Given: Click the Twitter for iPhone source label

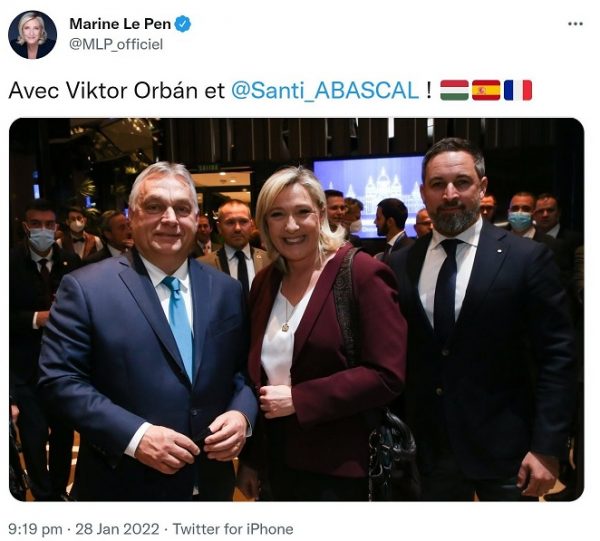Looking at the screenshot, I should [233, 530].
